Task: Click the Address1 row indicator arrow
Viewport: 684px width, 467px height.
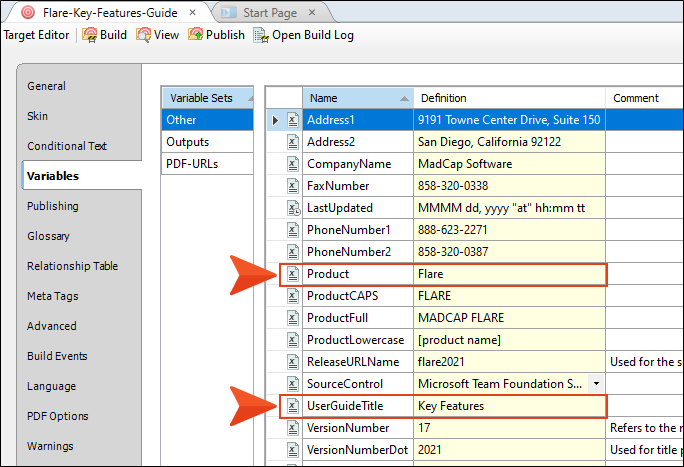Action: (275, 120)
